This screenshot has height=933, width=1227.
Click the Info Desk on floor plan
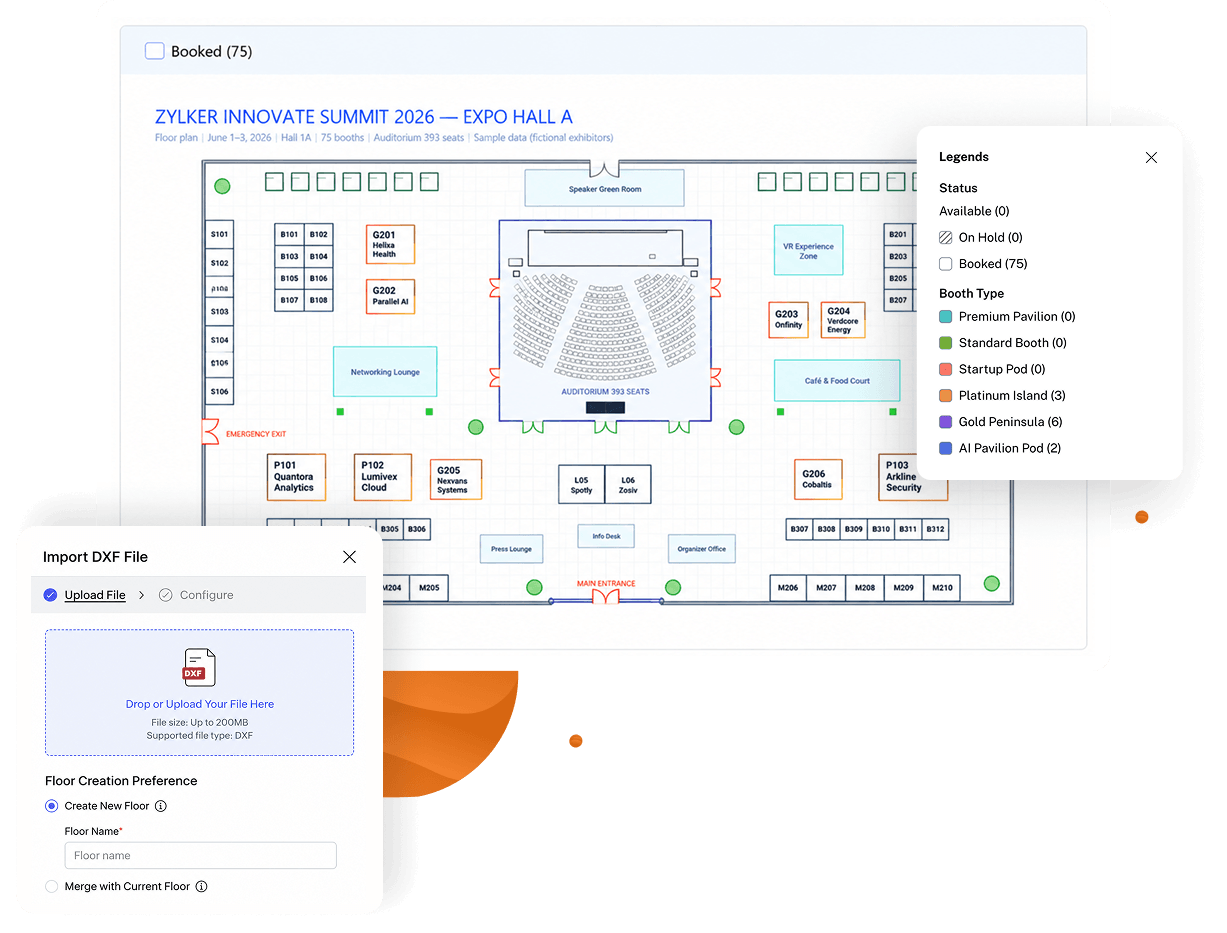click(x=606, y=536)
